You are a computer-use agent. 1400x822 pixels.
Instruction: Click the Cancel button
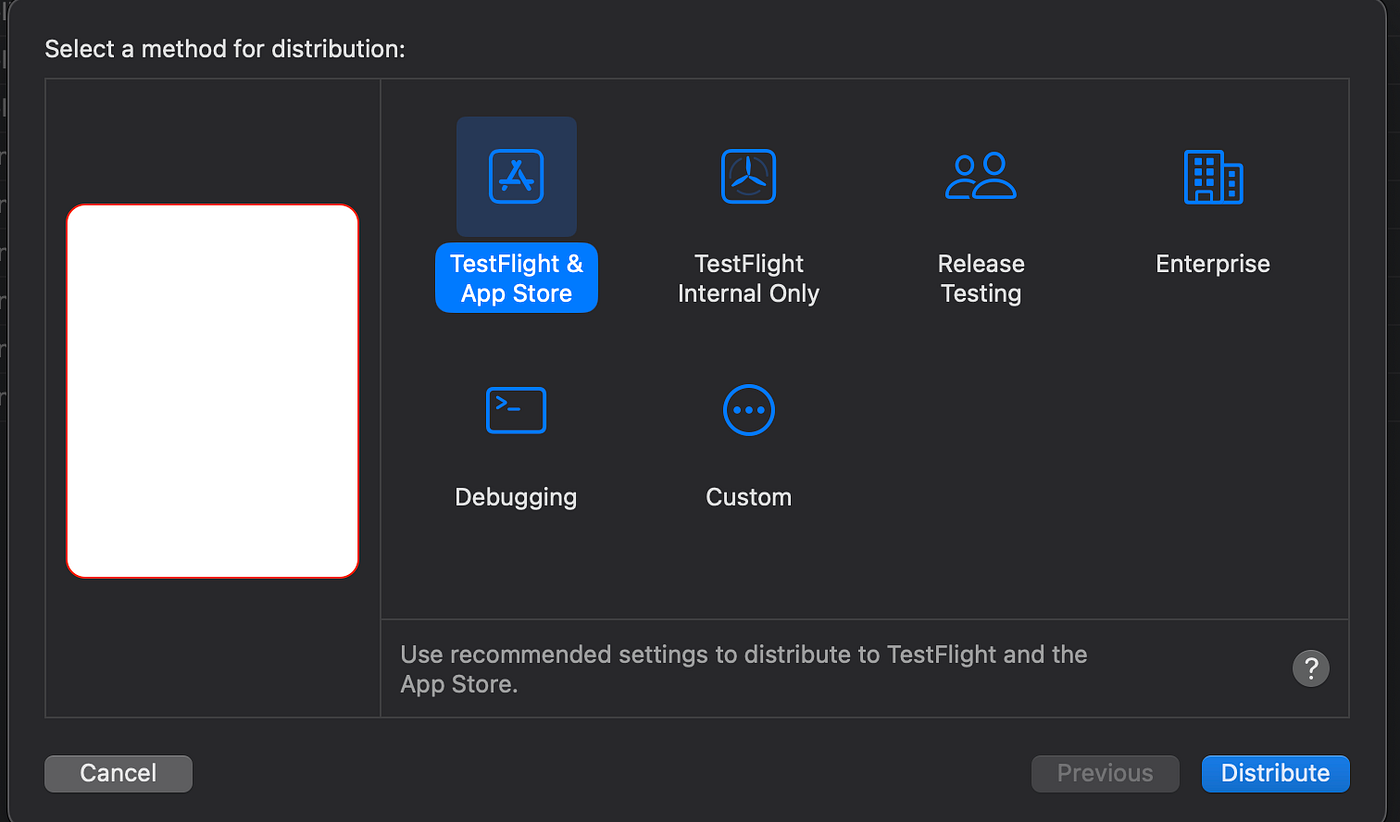pyautogui.click(x=118, y=773)
